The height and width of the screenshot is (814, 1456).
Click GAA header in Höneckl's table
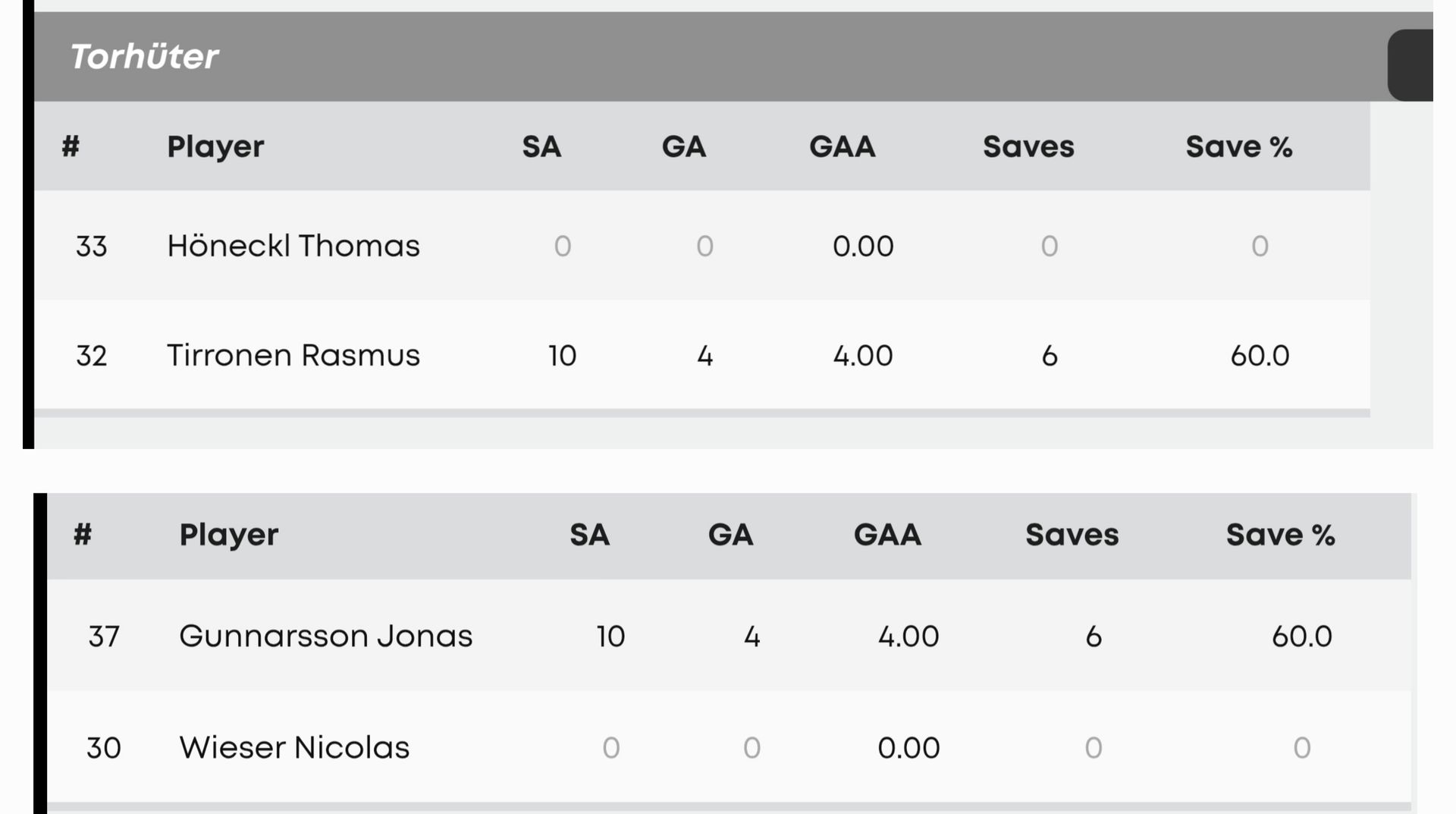pos(842,146)
